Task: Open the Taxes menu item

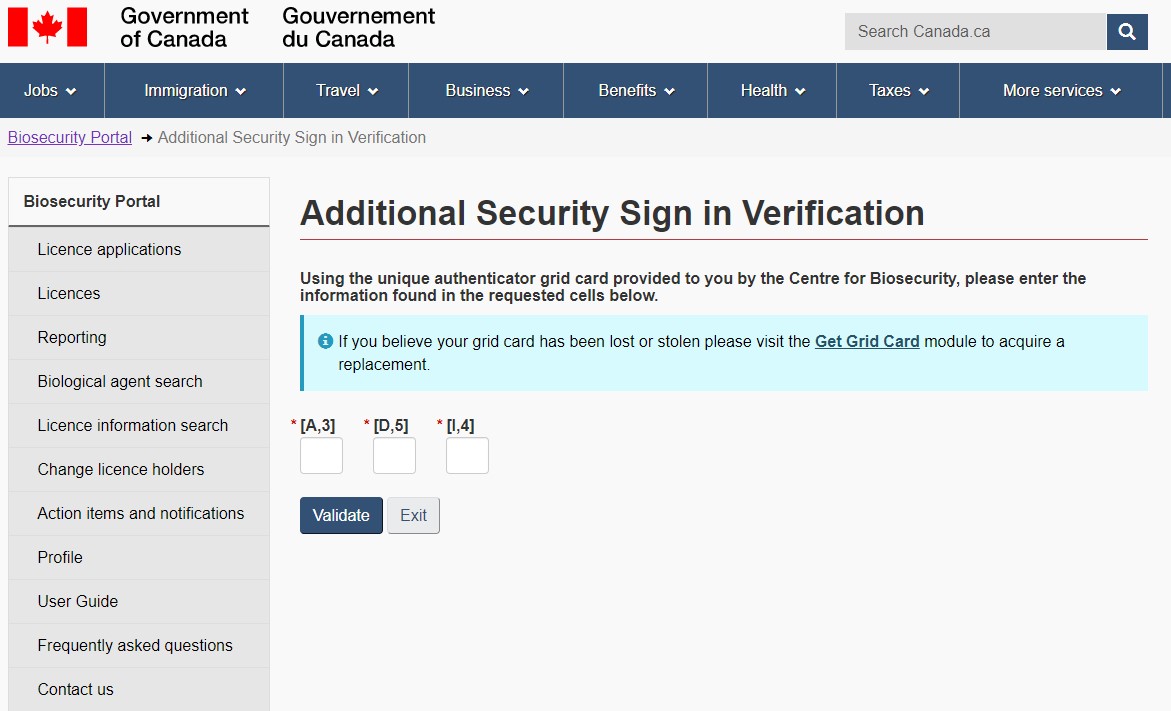Action: pyautogui.click(x=898, y=91)
